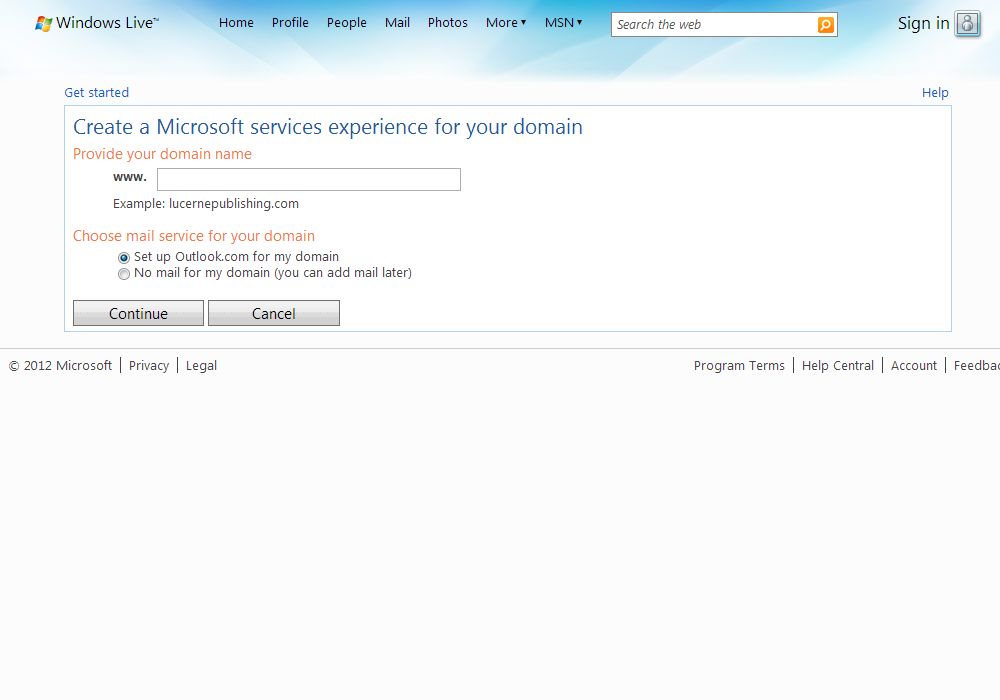
Task: Click the orange web search magnifier icon
Action: click(825, 25)
